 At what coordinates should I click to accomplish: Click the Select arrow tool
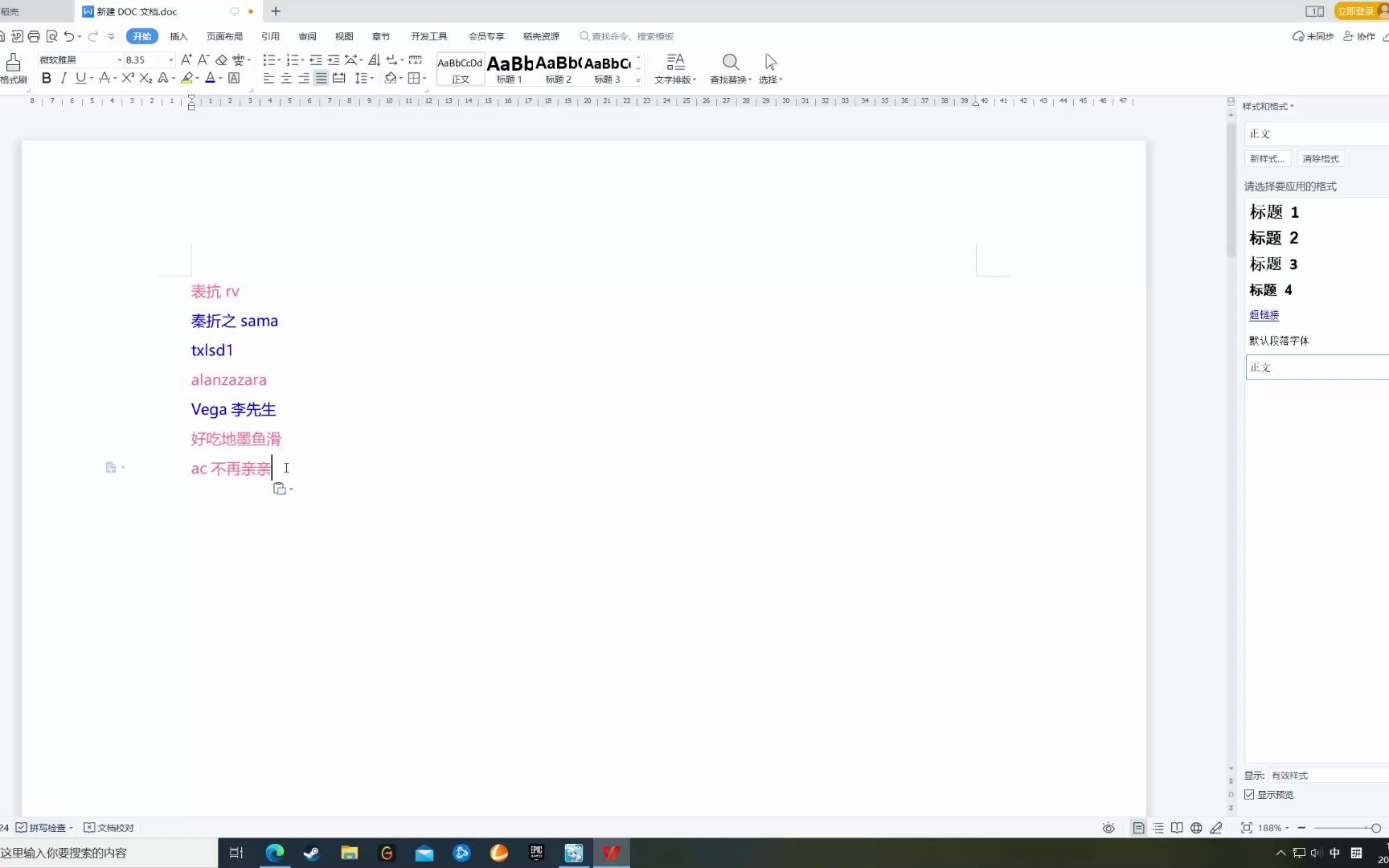(770, 68)
